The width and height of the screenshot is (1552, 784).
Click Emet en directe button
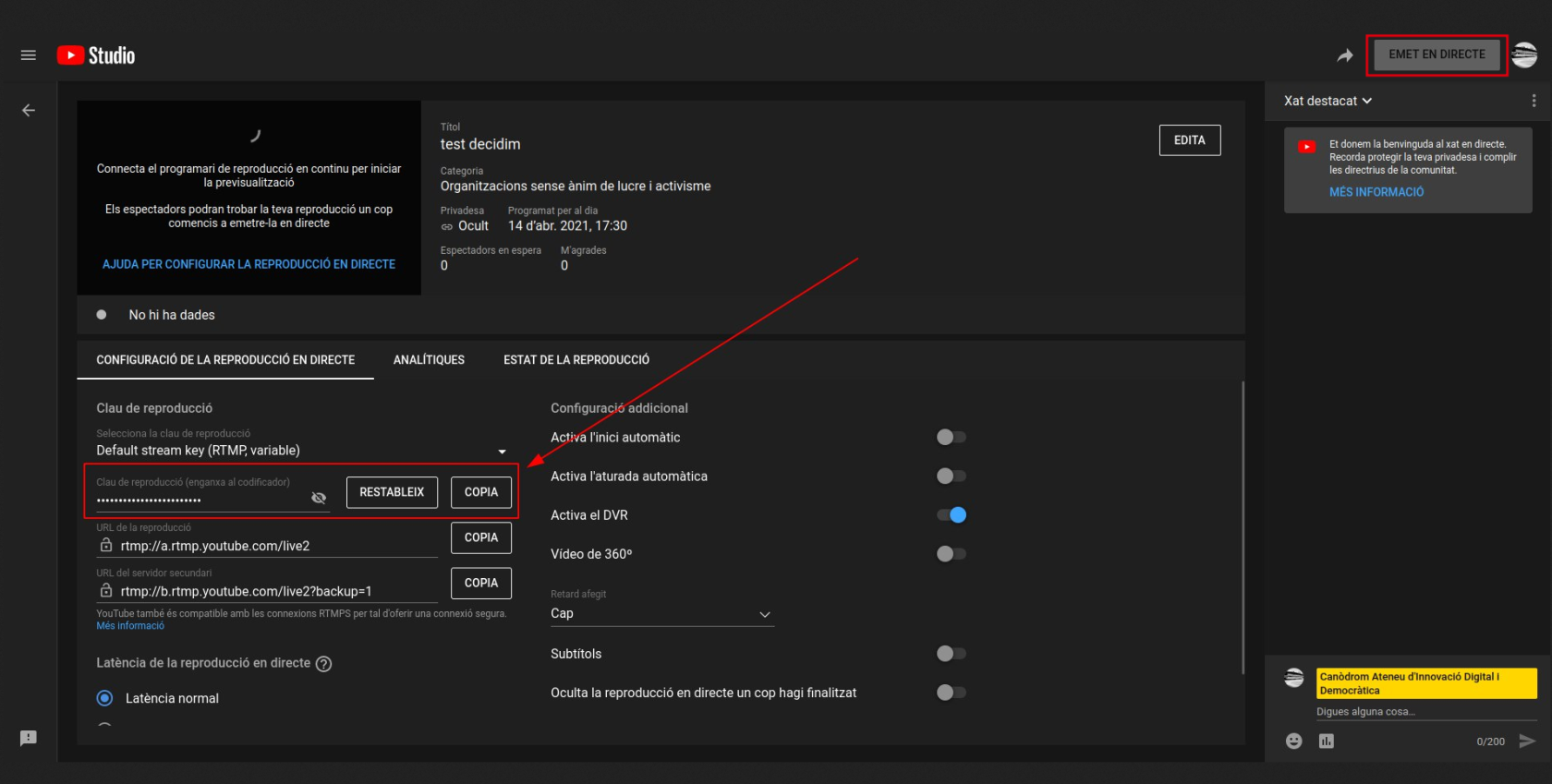coord(1437,54)
